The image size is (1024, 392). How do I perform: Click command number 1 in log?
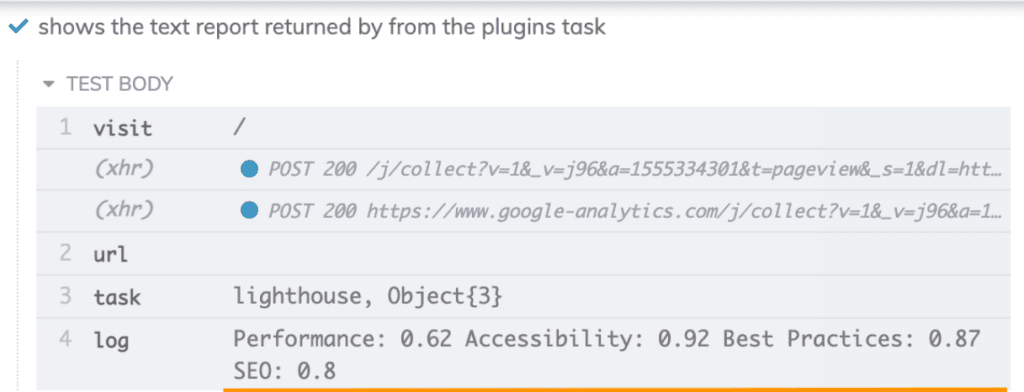(65, 127)
